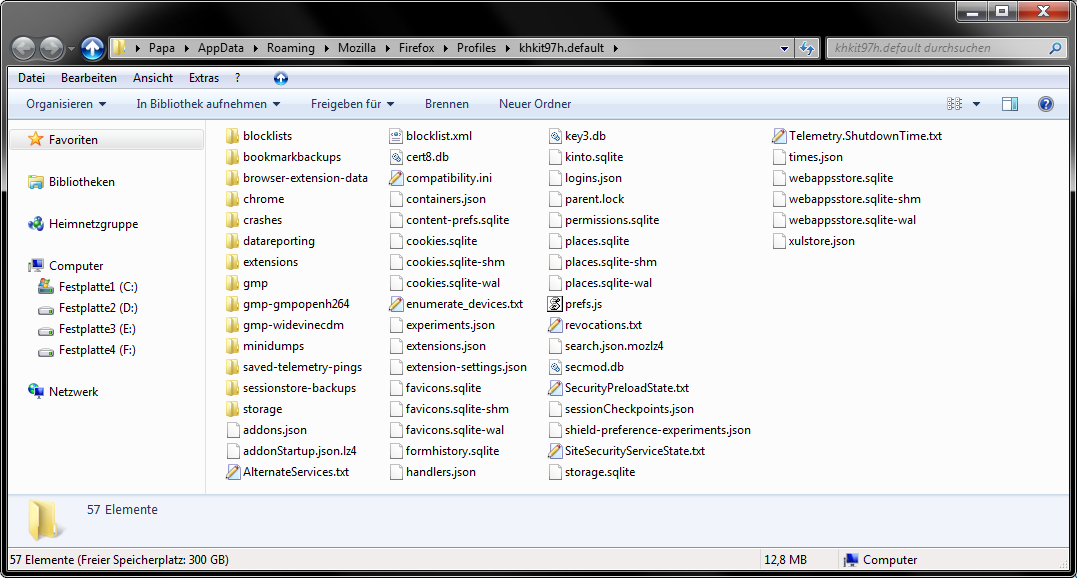Navigate to AppData in breadcrumb
This screenshot has height=578, width=1077.
tap(220, 48)
